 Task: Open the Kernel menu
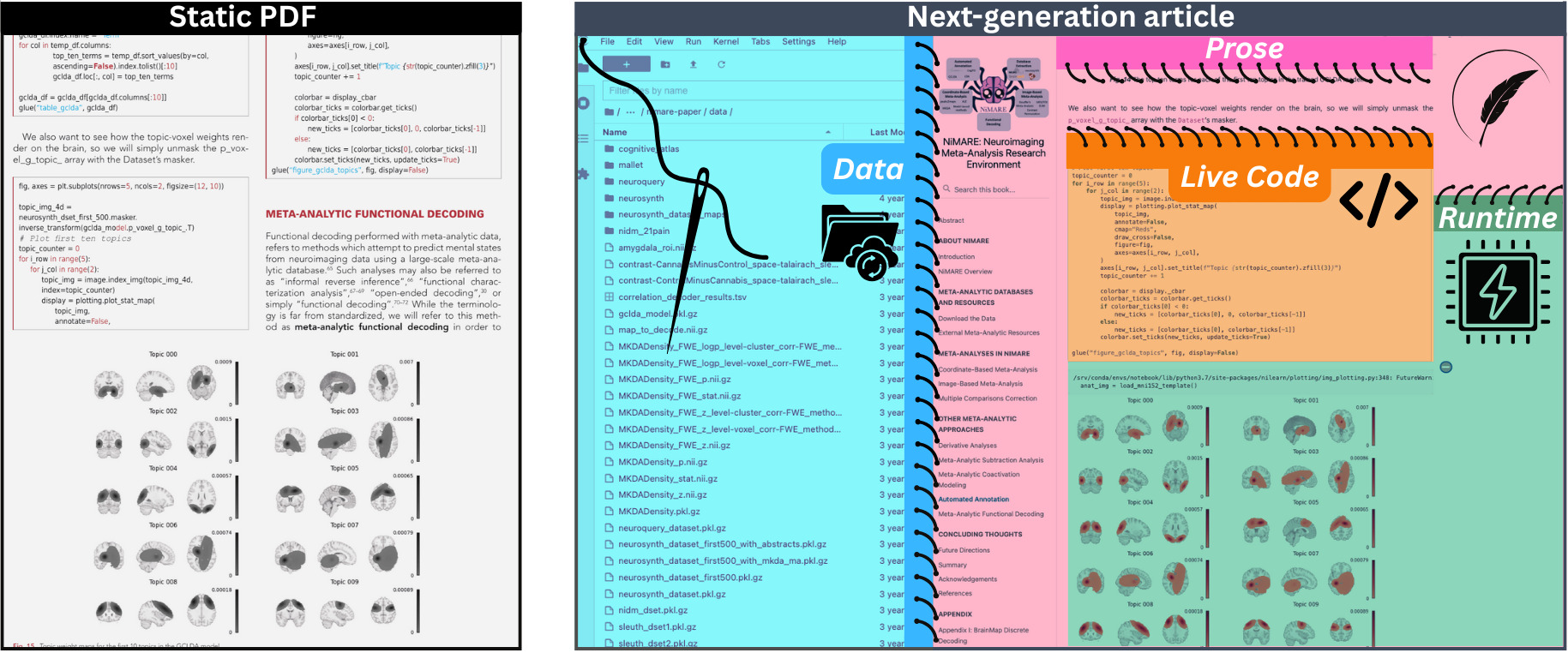725,41
